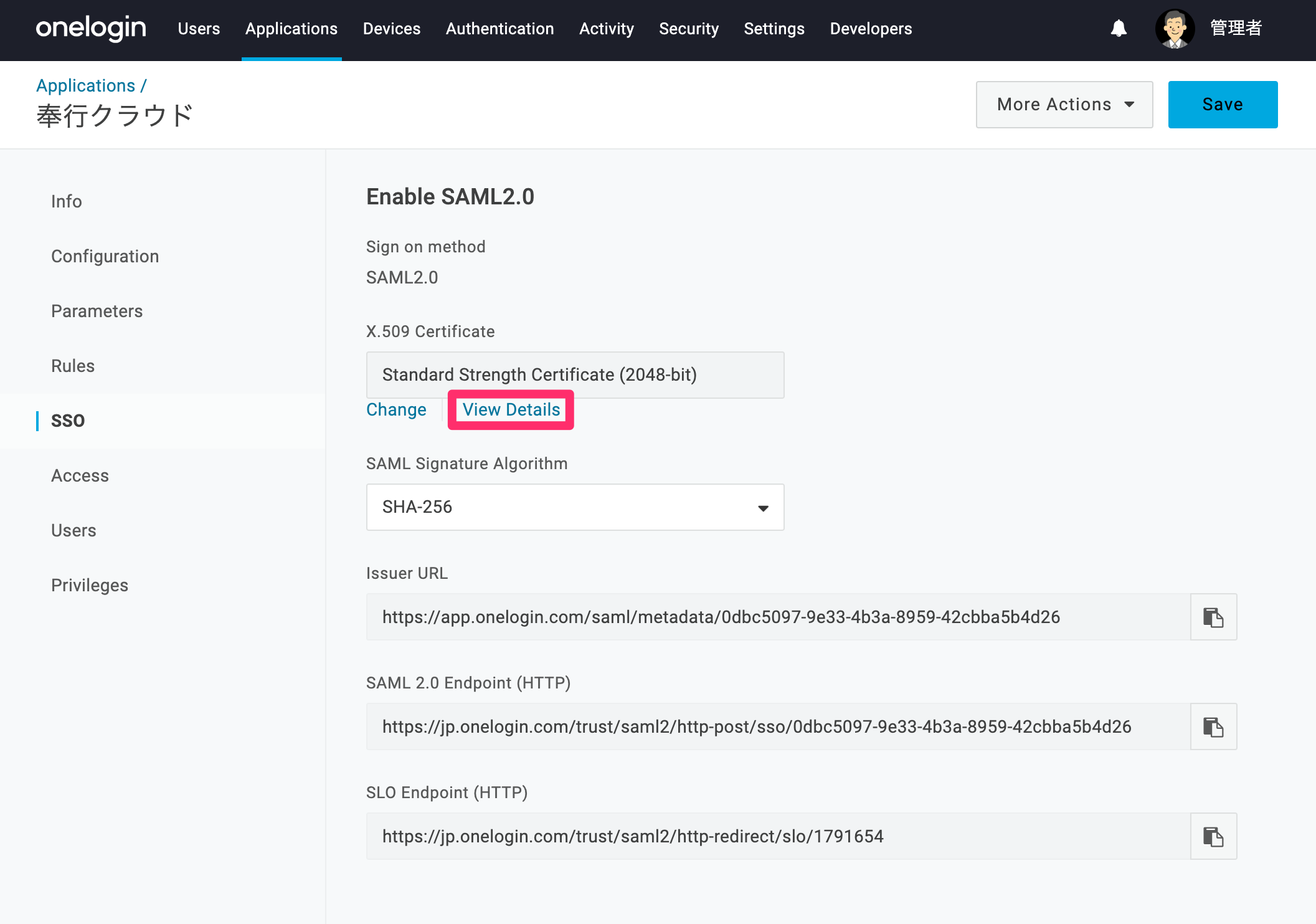The image size is (1316, 924).
Task: Open the Security menu
Action: tap(689, 29)
